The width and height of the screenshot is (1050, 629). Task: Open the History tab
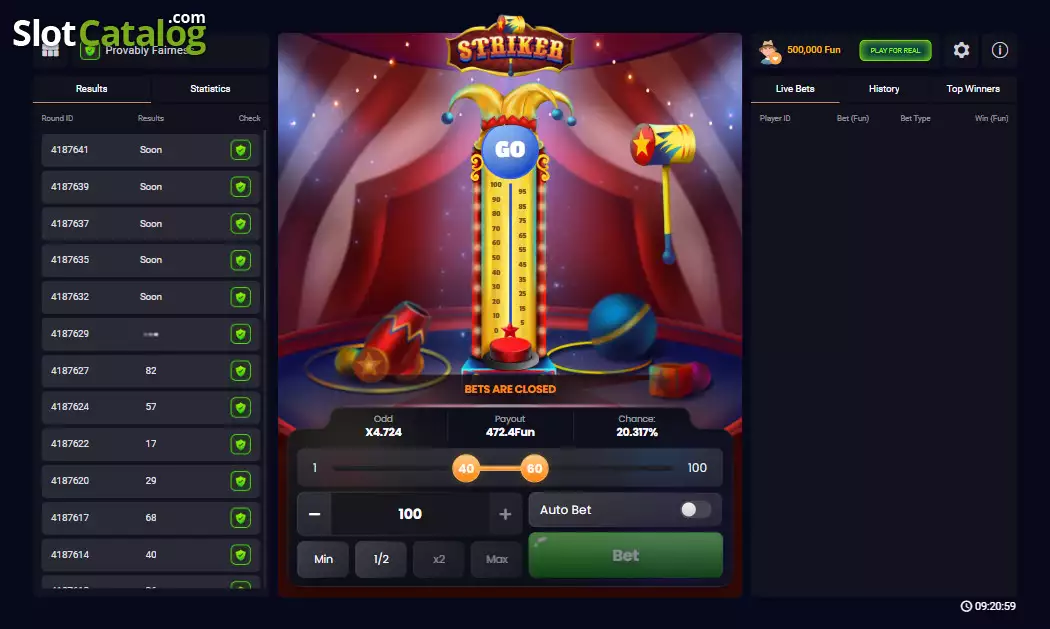tap(883, 88)
